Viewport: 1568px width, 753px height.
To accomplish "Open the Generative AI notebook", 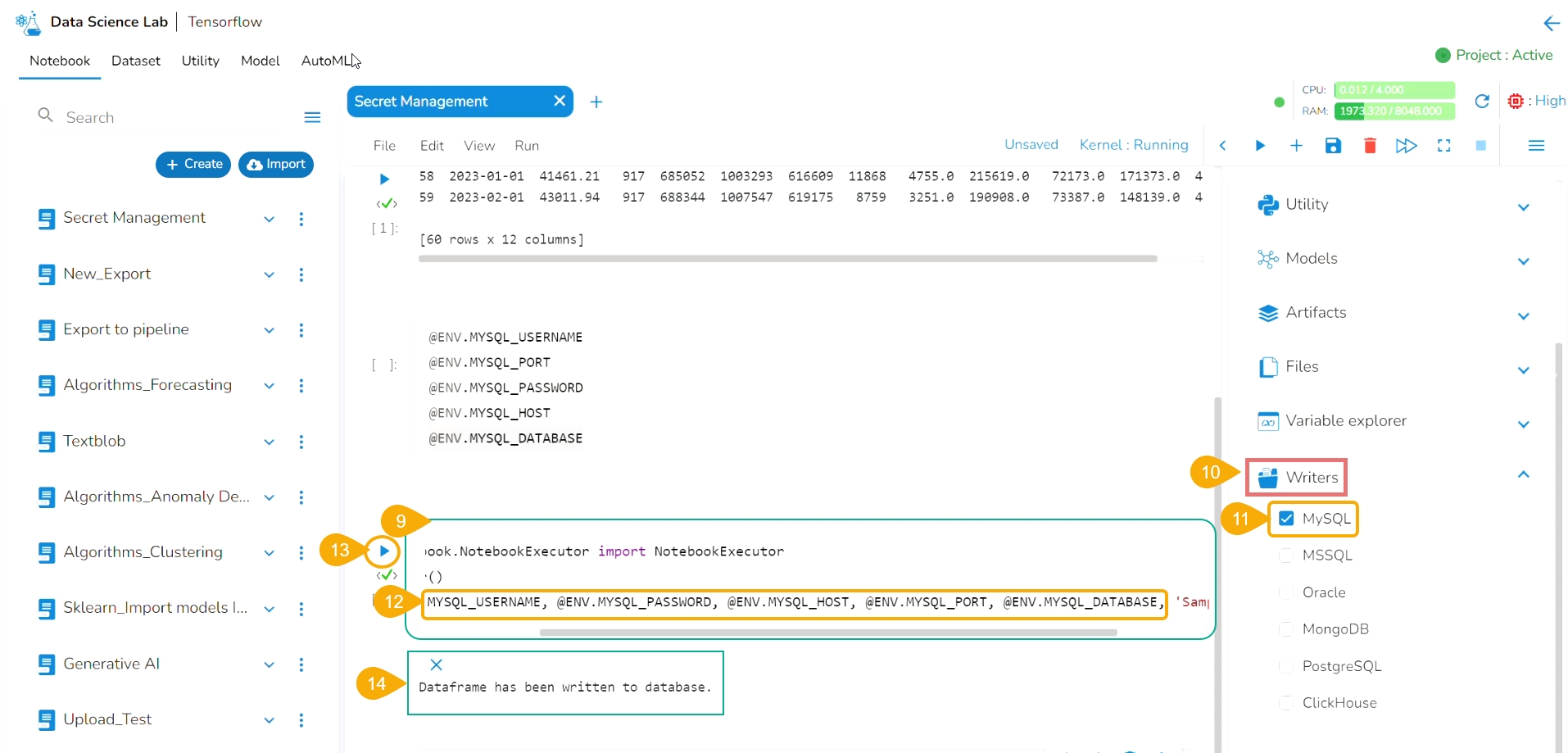I will 111,663.
